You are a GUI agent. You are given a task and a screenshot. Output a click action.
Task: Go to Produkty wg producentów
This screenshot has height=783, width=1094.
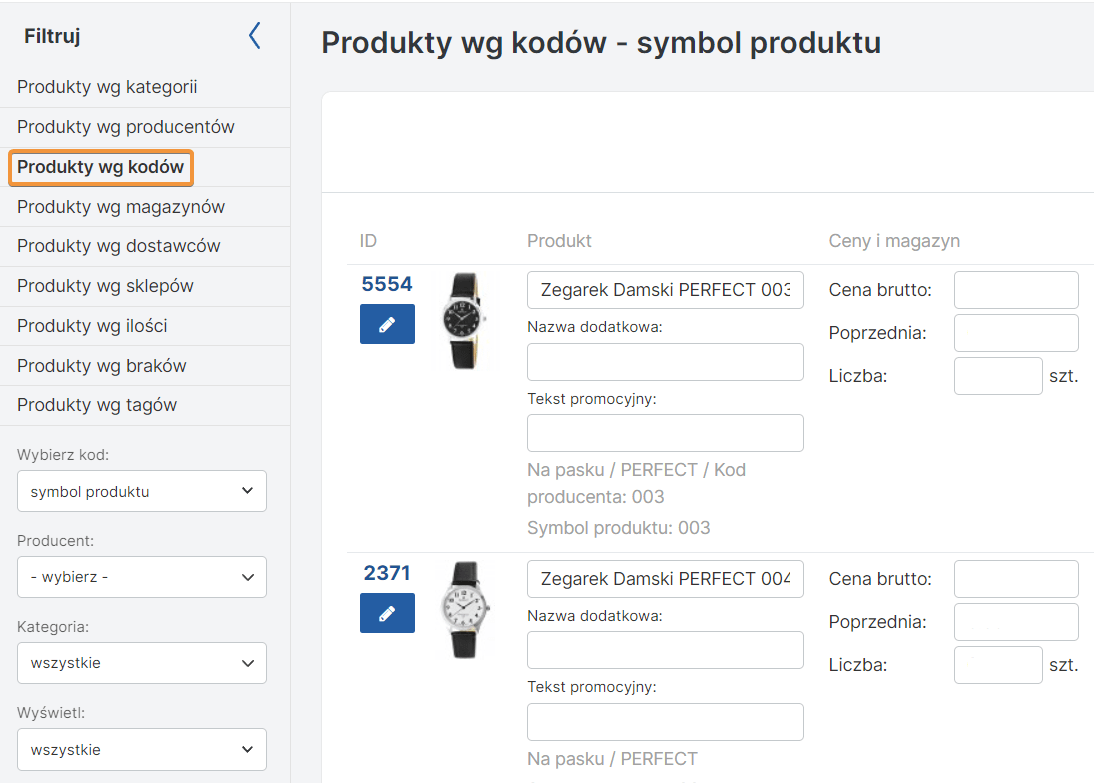tap(126, 127)
